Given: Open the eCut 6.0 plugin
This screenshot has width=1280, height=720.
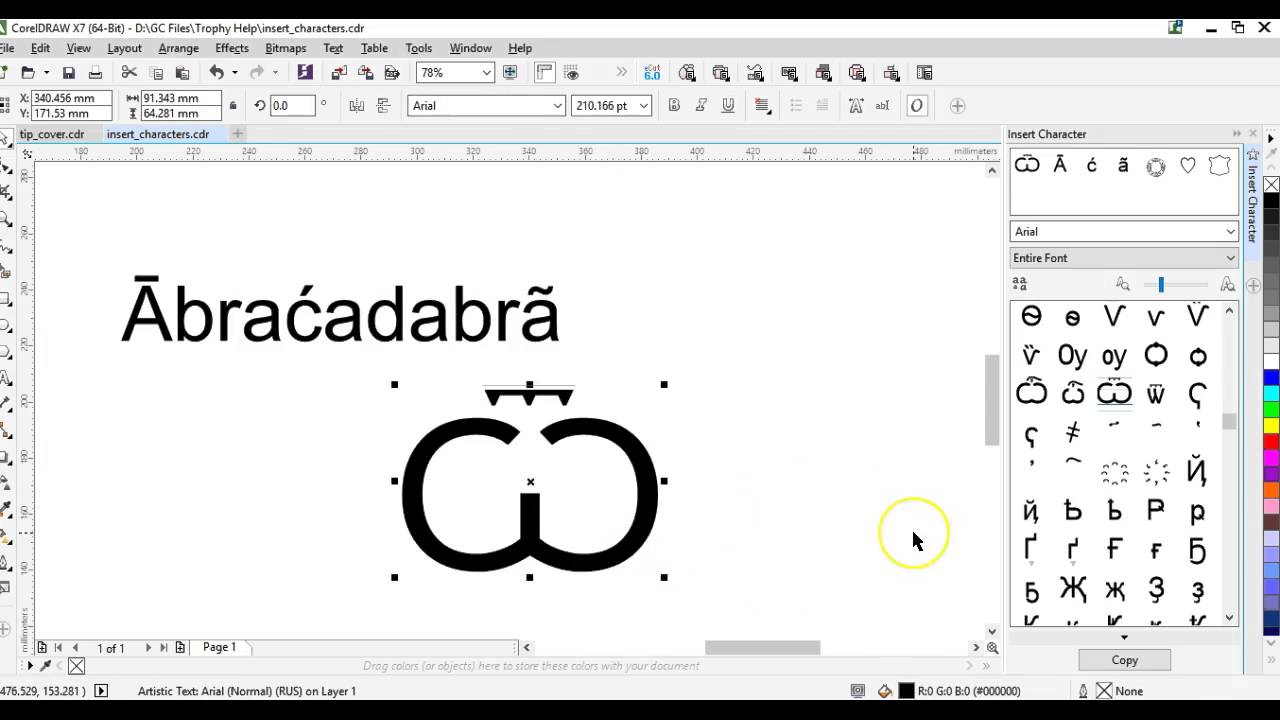Looking at the screenshot, I should pos(652,73).
